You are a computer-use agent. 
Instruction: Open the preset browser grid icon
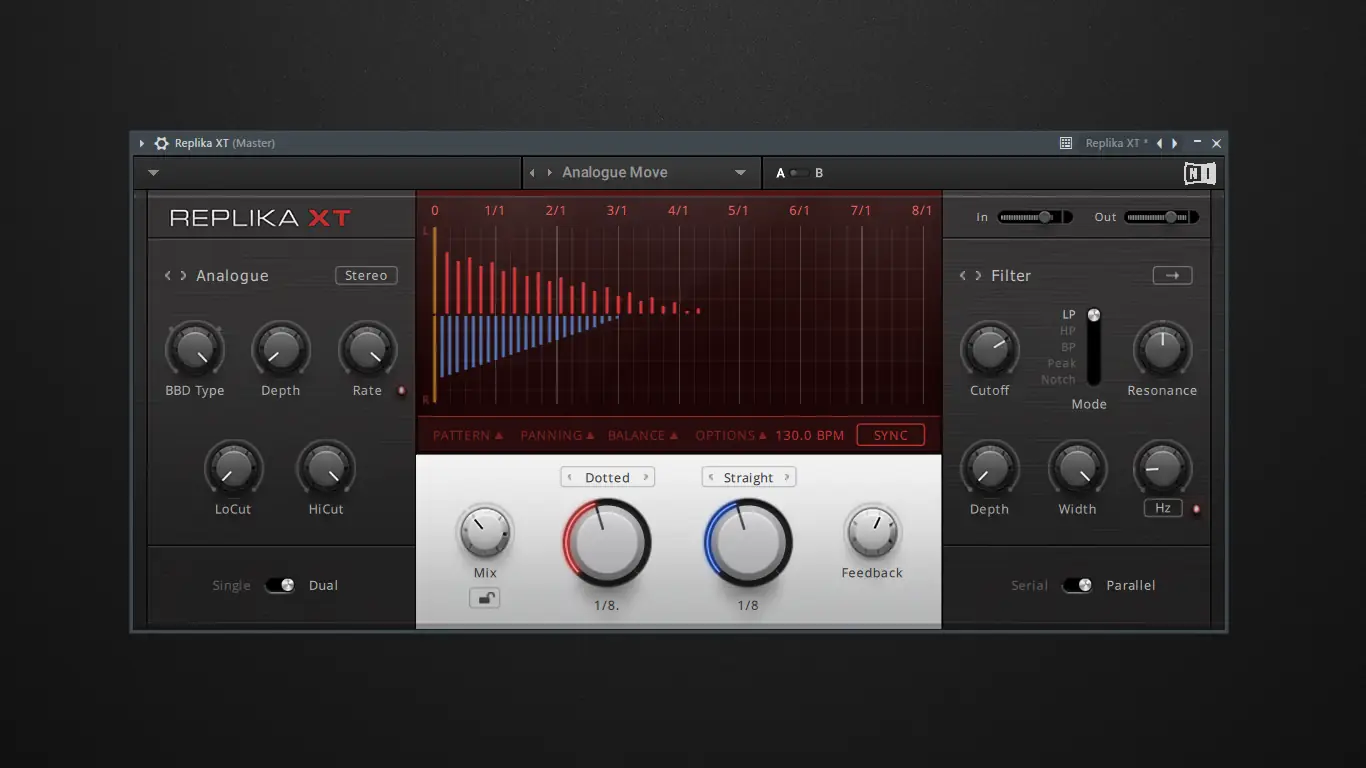1066,143
